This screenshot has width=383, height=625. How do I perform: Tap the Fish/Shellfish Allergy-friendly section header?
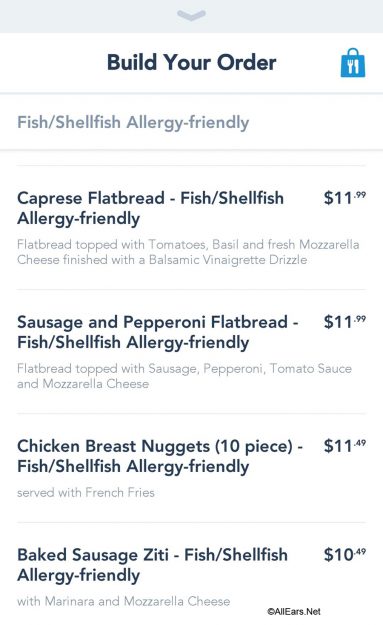[x=133, y=122]
